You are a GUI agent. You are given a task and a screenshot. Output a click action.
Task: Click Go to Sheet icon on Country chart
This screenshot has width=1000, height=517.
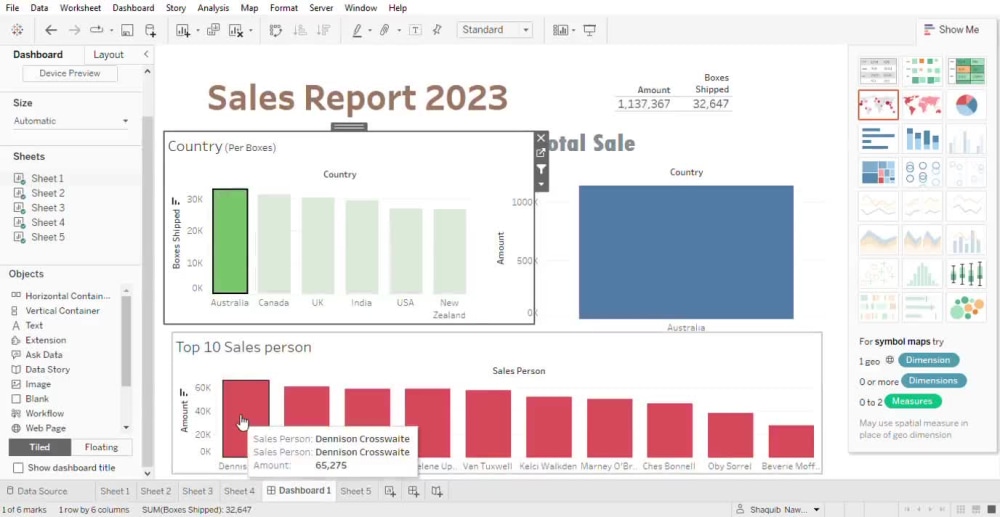541,153
